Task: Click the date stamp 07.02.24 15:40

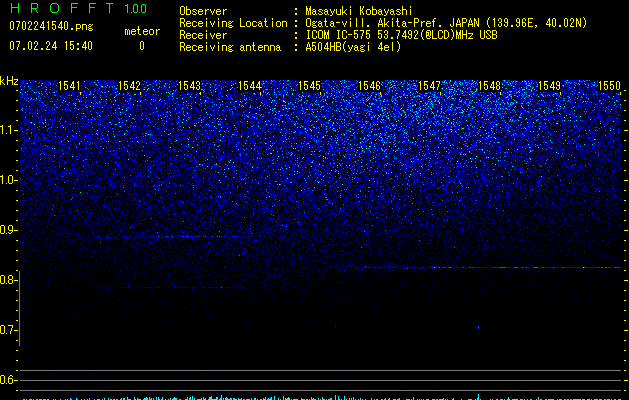Action: (51, 46)
